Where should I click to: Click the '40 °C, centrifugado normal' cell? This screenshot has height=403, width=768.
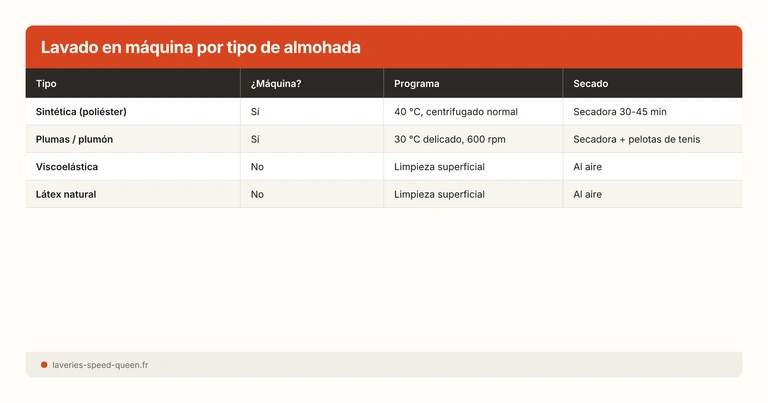(x=456, y=112)
